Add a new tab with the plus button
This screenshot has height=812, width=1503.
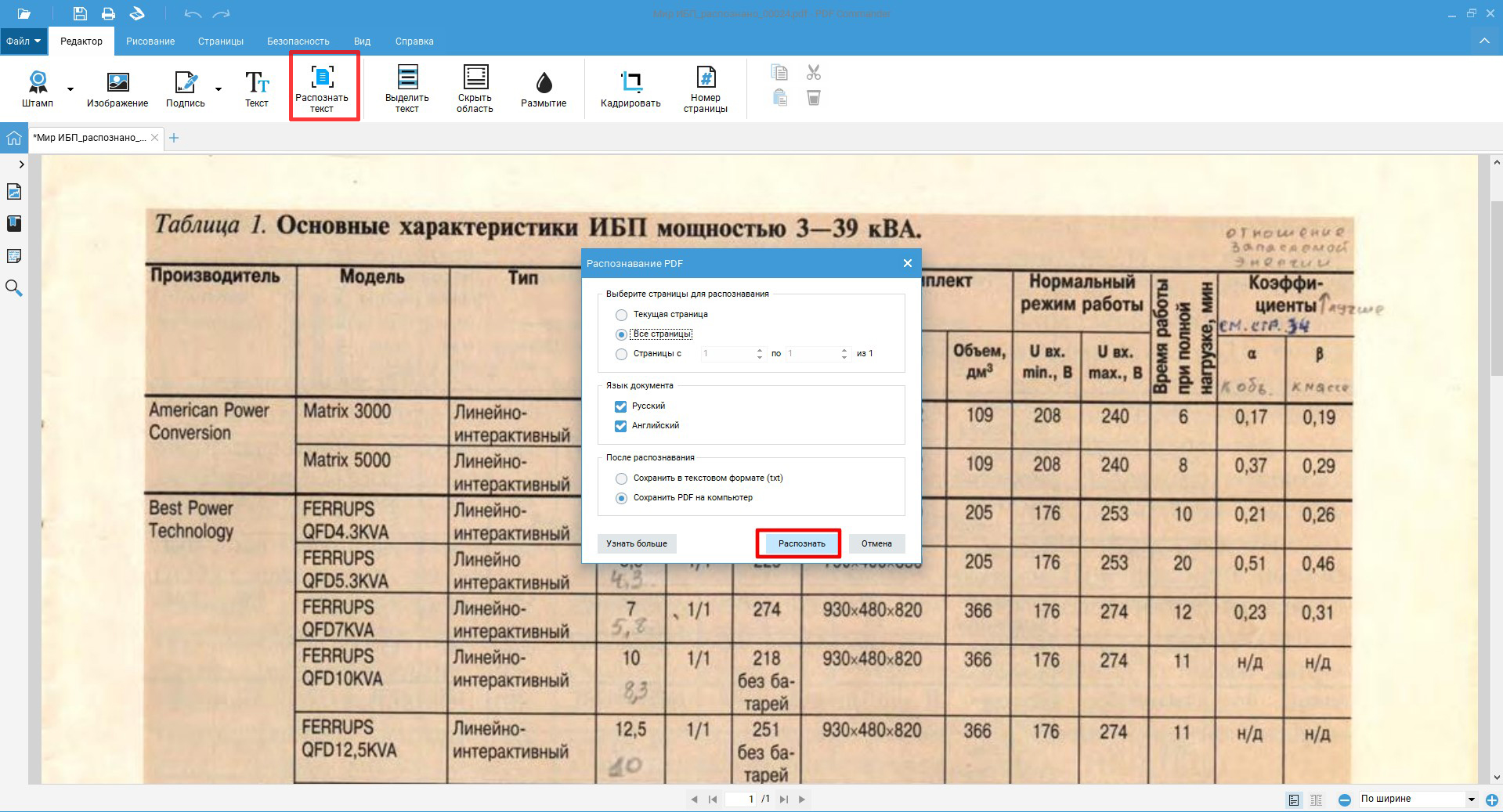coord(174,138)
